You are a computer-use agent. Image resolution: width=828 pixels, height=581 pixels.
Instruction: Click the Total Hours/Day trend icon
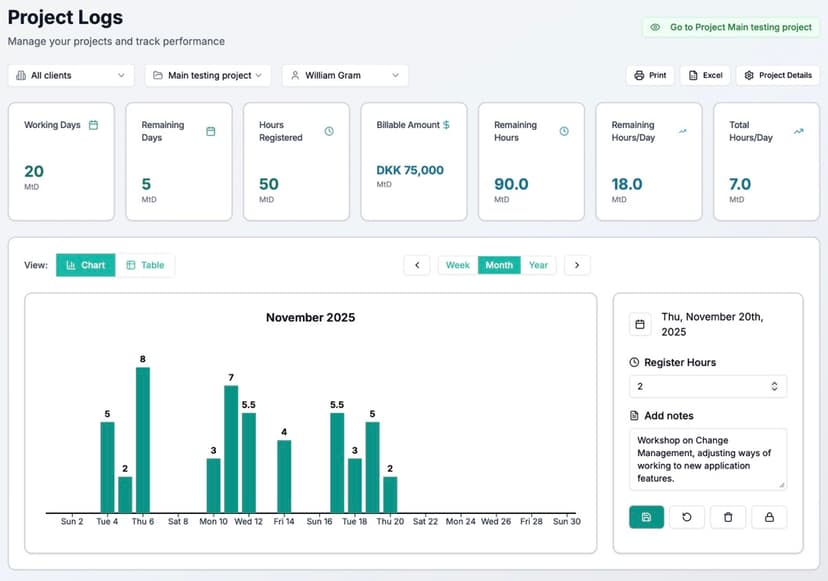[x=798, y=126]
